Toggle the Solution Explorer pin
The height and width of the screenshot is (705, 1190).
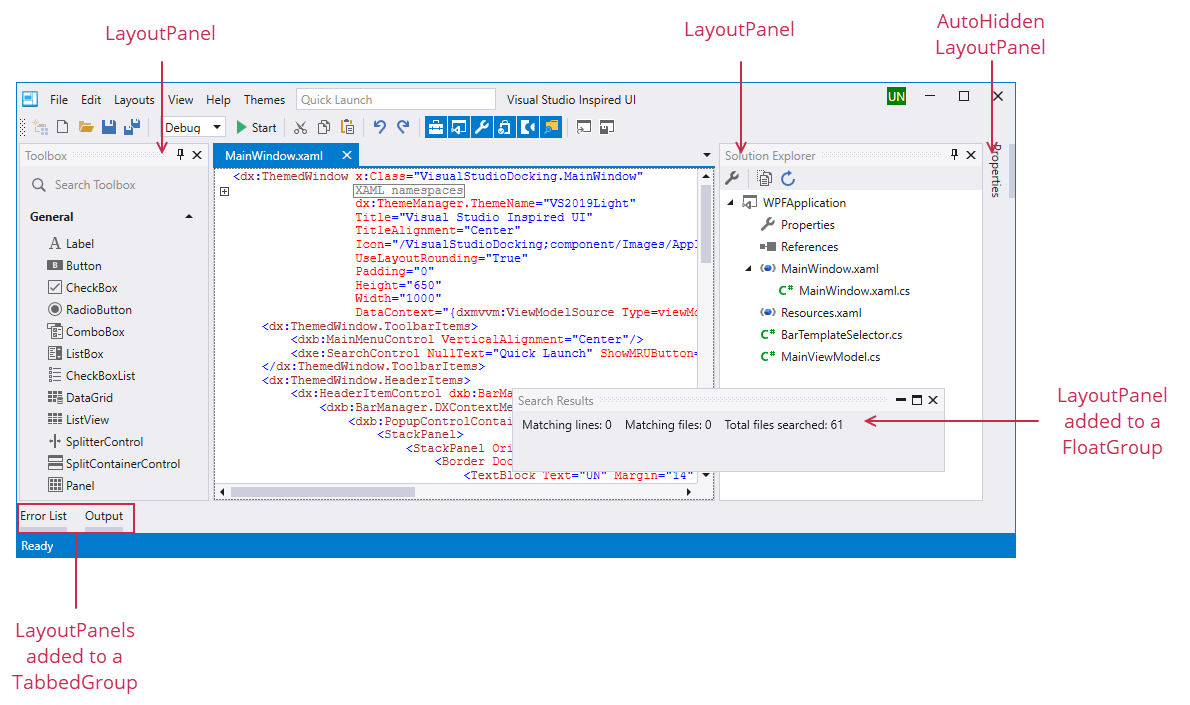pos(954,154)
